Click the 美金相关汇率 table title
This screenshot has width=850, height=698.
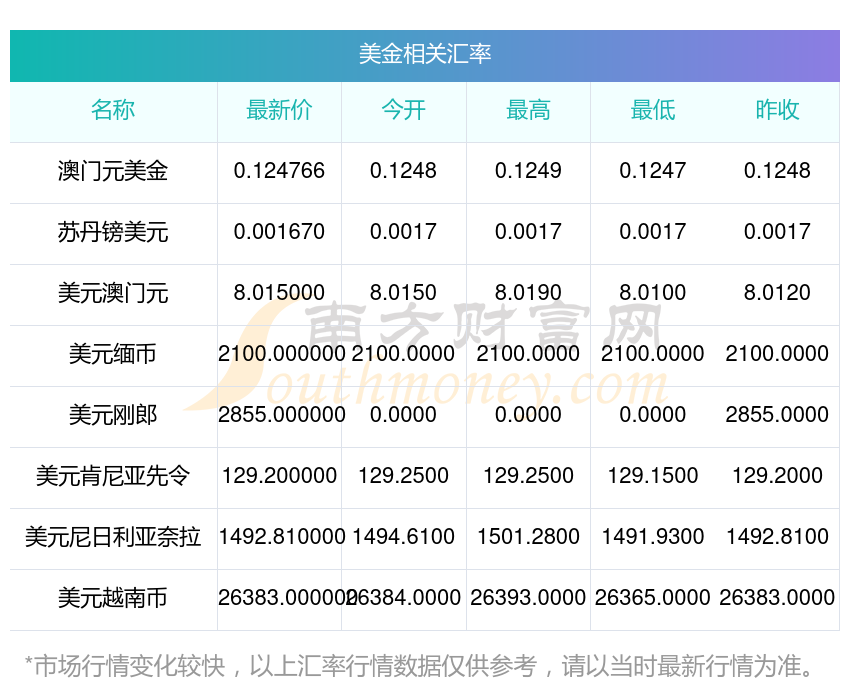coord(425,54)
